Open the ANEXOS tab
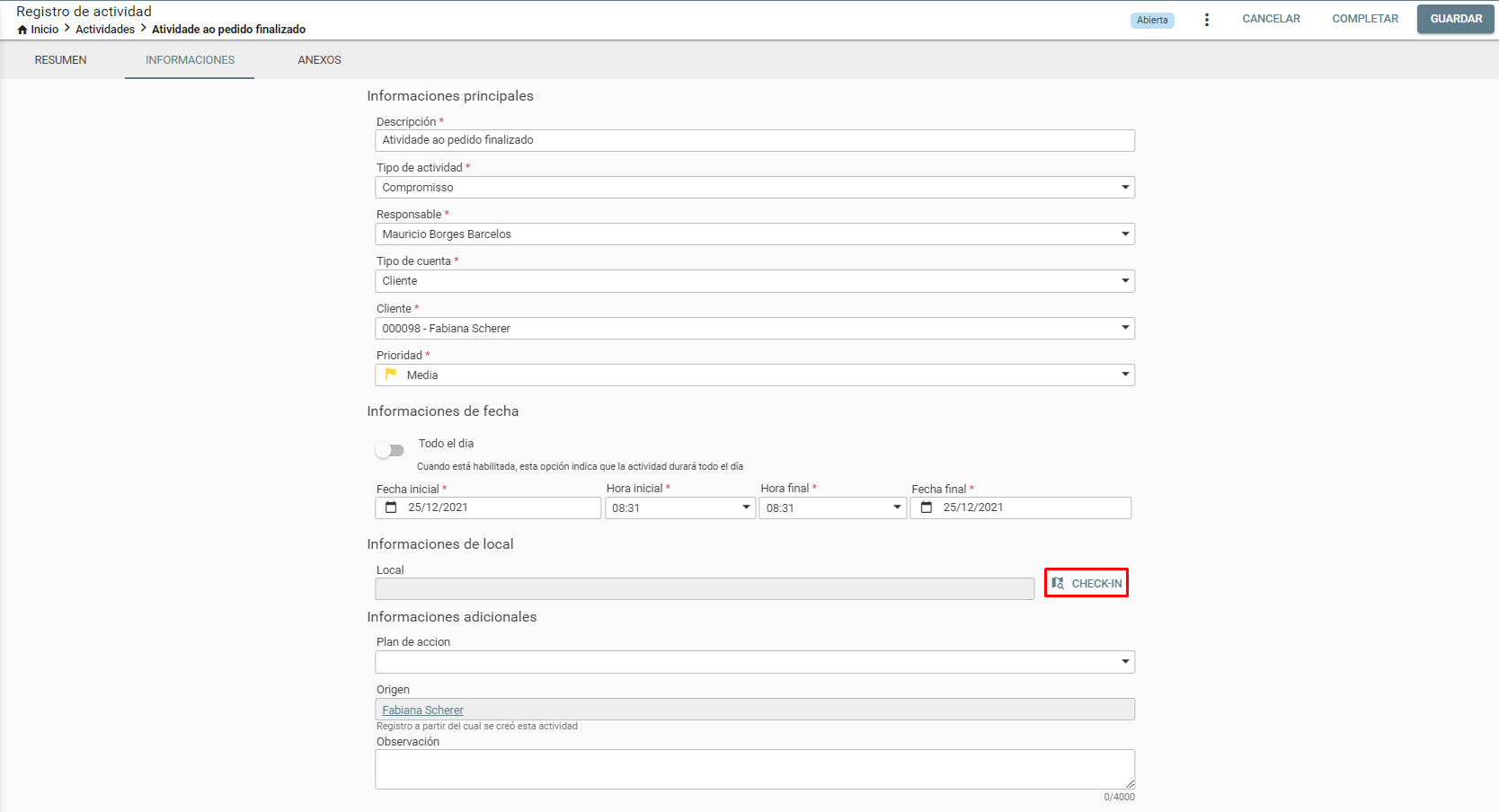The width and height of the screenshot is (1499, 812). pos(320,60)
